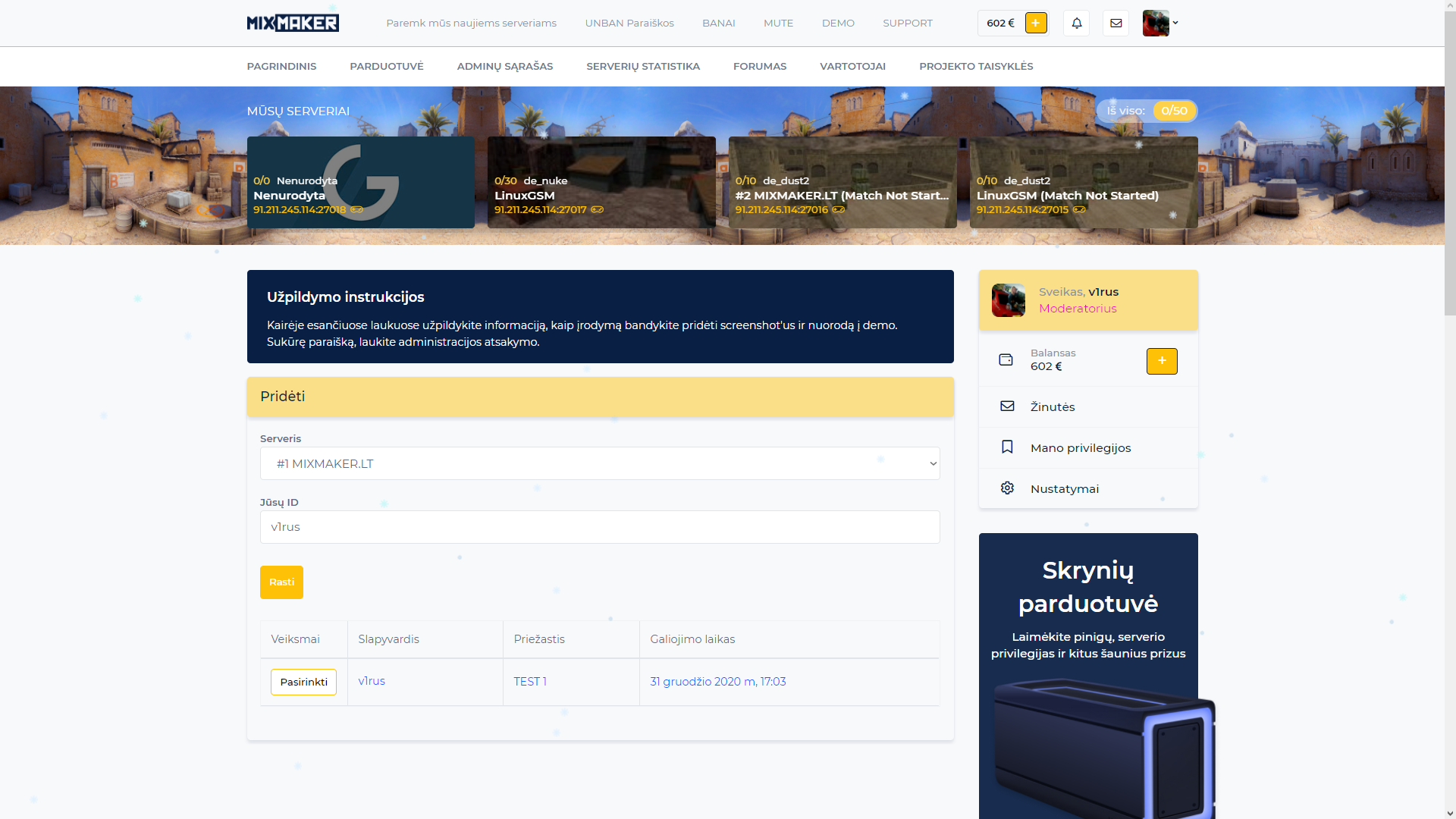
Task: Click the bookmark icon beside Mano privilegijos
Action: (1007, 447)
